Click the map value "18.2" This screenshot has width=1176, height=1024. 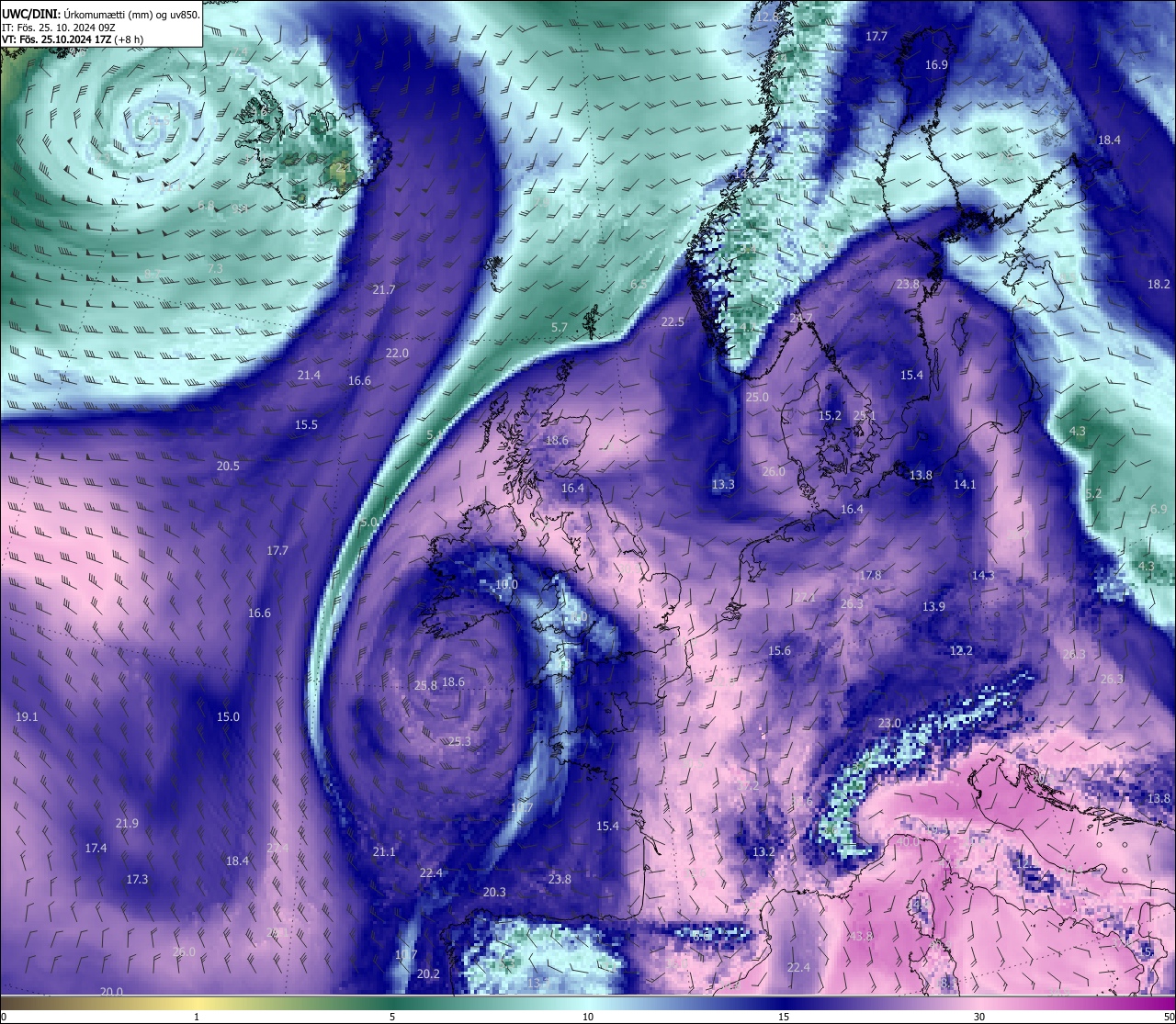1159,285
